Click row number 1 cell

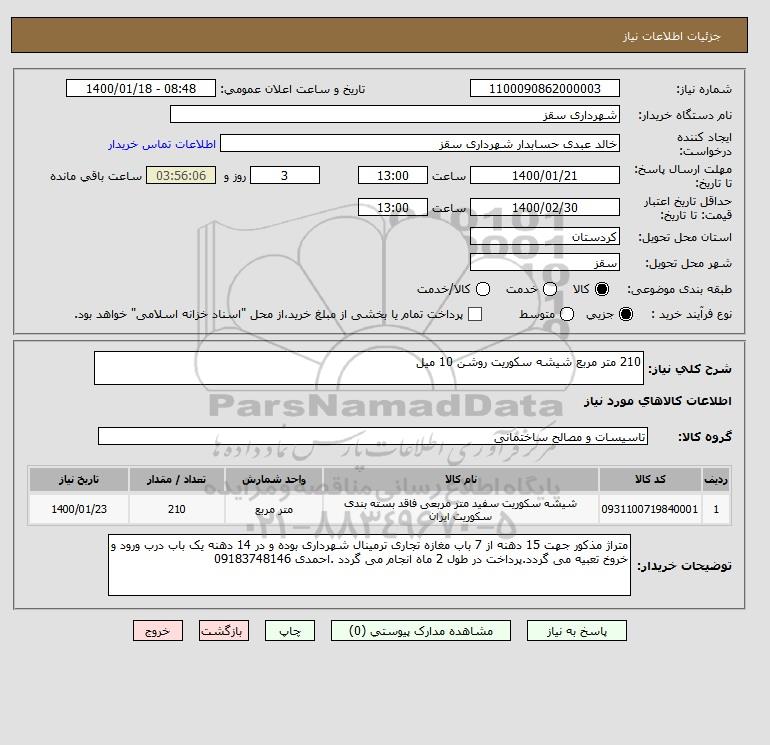coord(716,509)
